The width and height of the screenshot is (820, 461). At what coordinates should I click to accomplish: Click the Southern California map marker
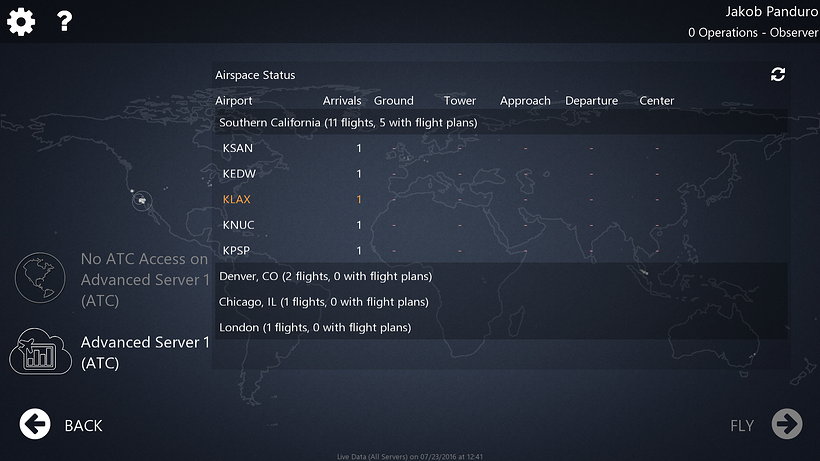coord(142,200)
